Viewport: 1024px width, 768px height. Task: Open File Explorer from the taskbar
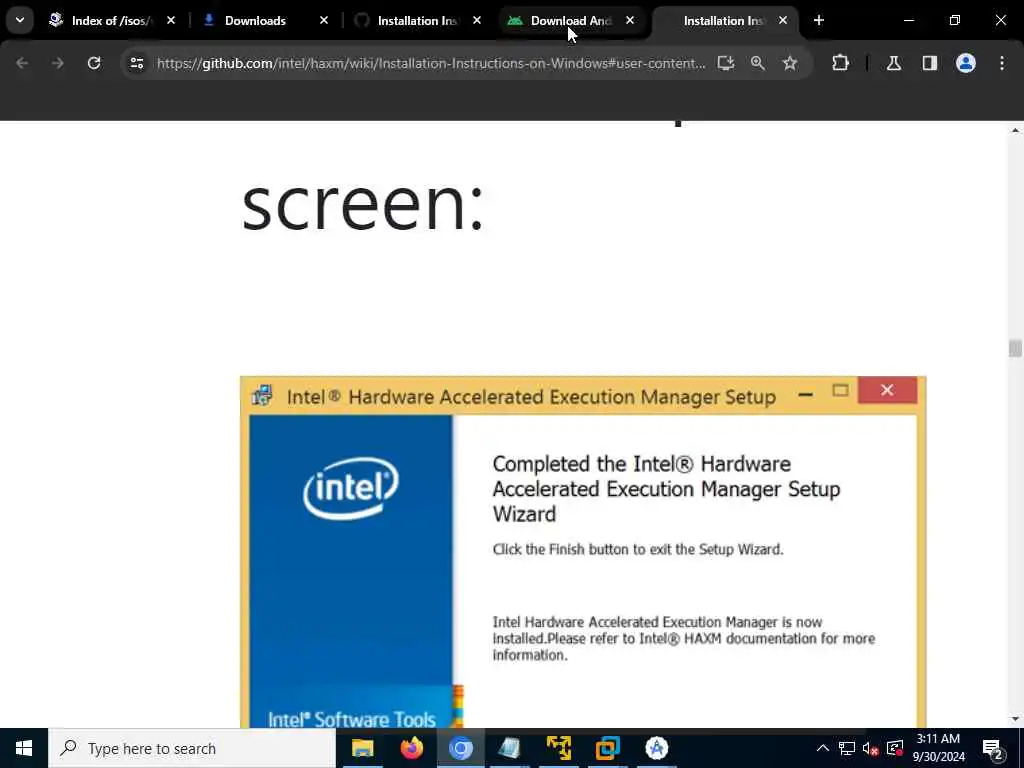coord(362,748)
